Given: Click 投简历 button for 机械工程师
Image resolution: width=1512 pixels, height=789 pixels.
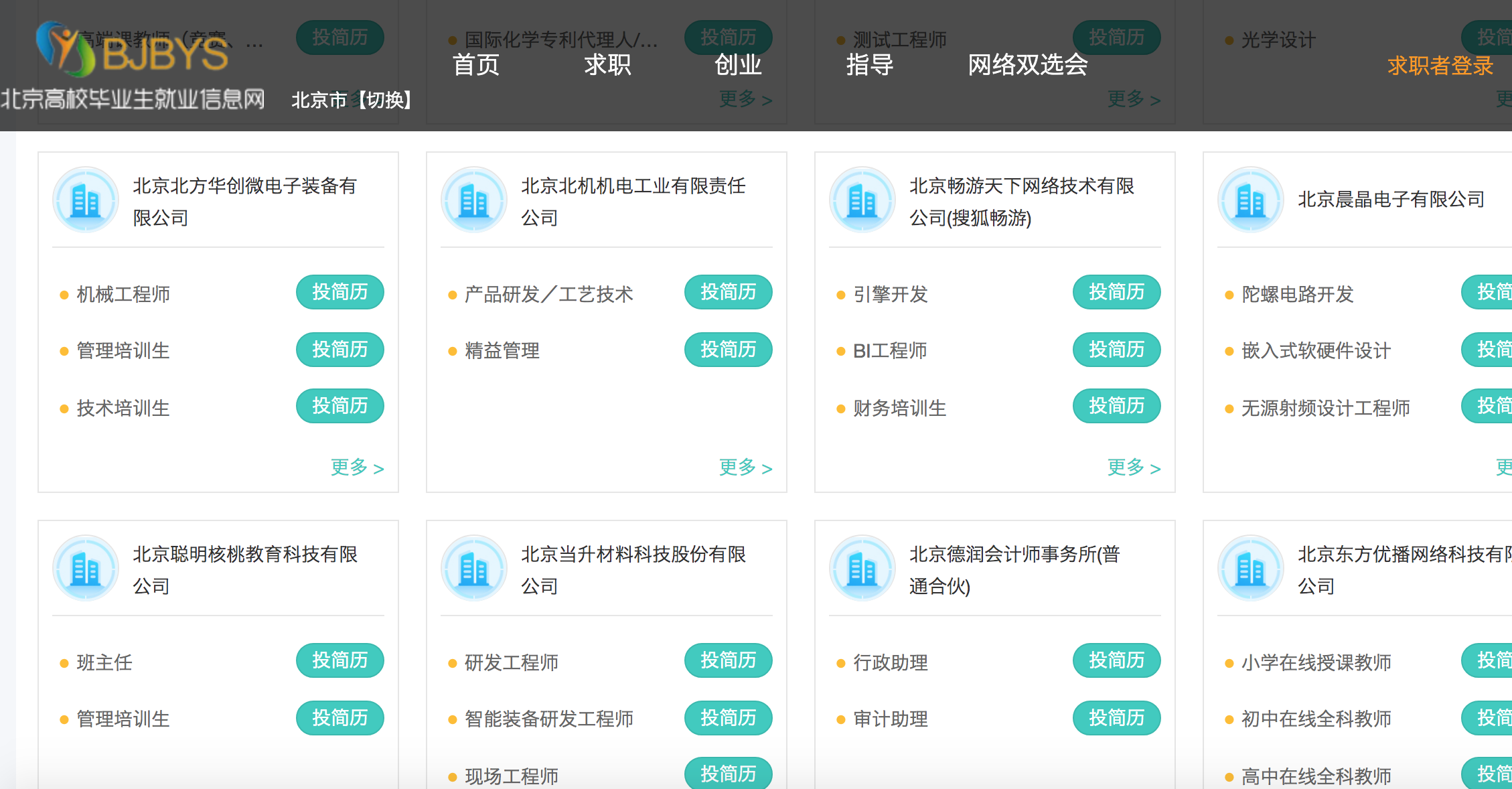Looking at the screenshot, I should click(x=339, y=292).
